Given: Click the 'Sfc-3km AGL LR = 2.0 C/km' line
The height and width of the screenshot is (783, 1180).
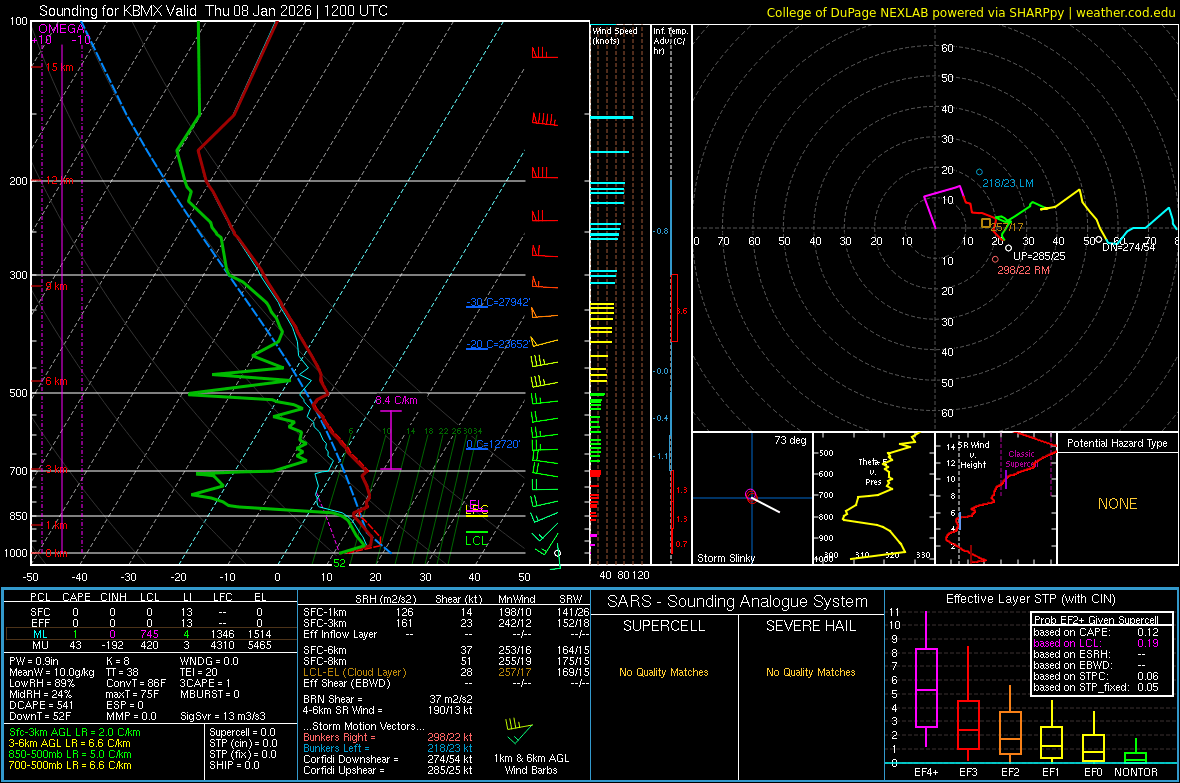Looking at the screenshot, I should pyautogui.click(x=75, y=732).
